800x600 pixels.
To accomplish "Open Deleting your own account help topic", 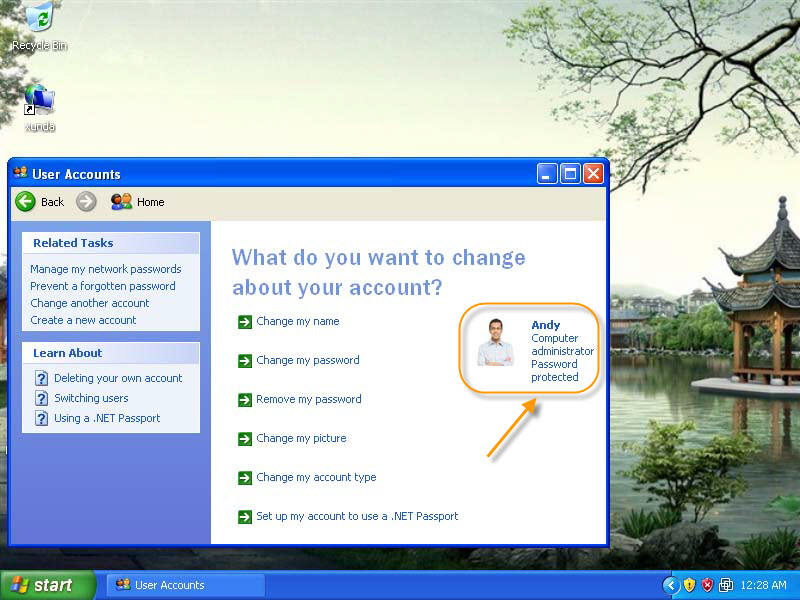I will tap(118, 378).
